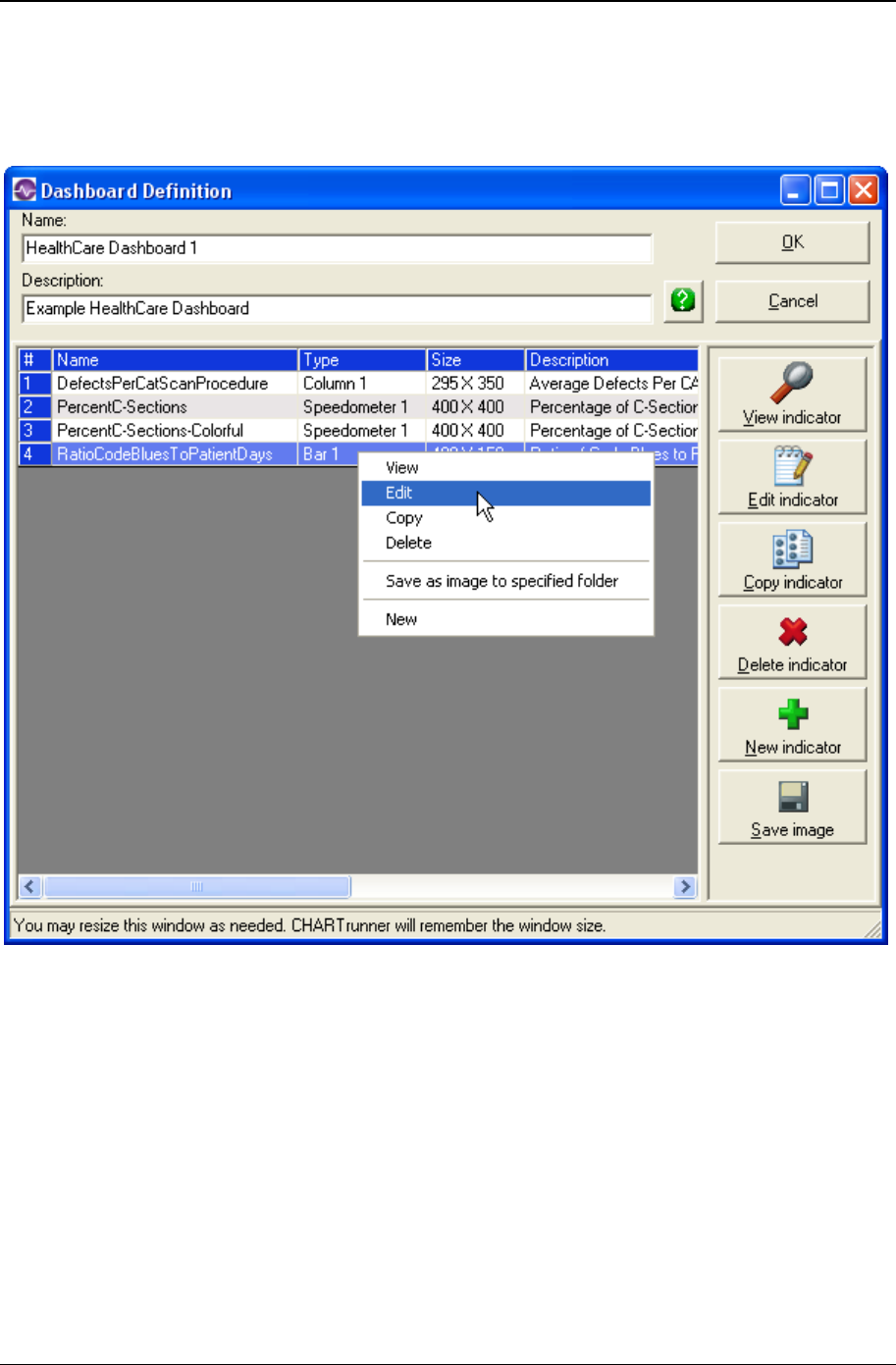Click the Name input field
Image resolution: width=896 pixels, height=1365 pixels.
pos(337,248)
